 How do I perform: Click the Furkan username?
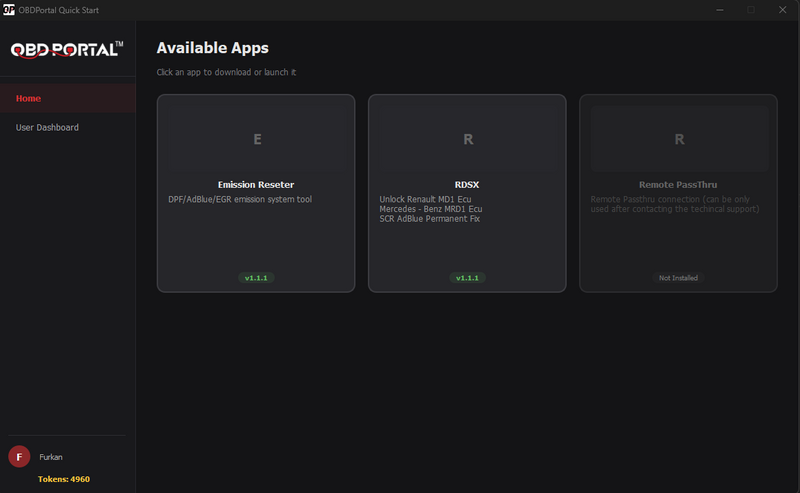[x=51, y=457]
